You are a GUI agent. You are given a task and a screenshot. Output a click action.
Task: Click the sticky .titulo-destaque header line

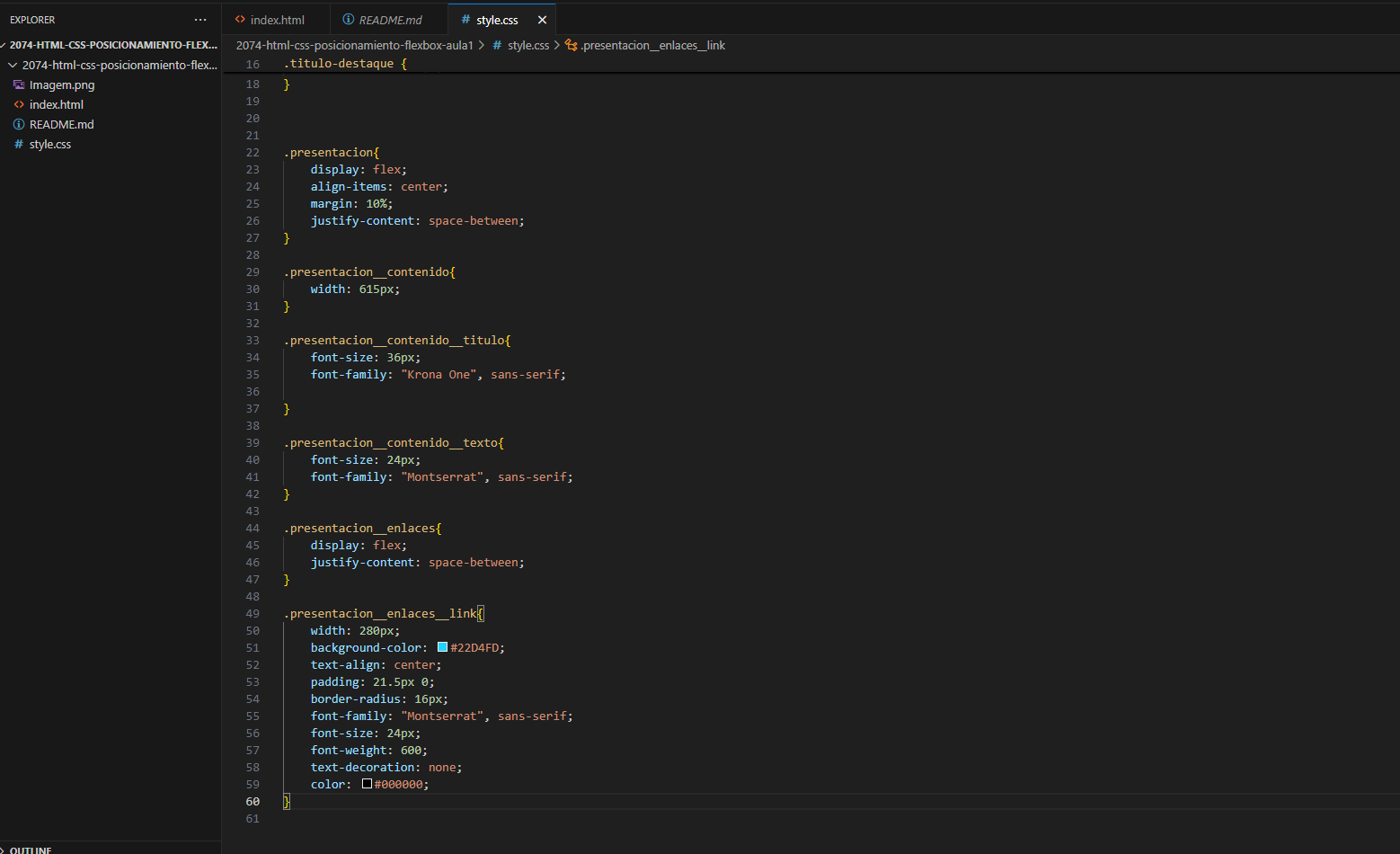tap(345, 64)
